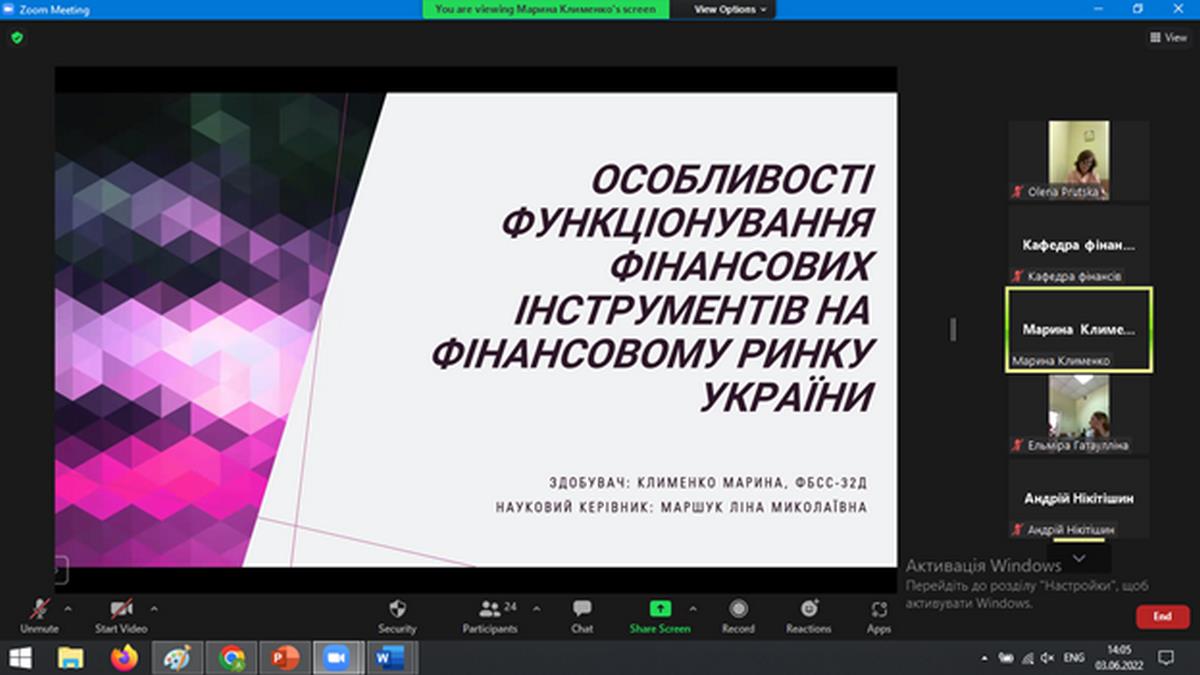Expand video options arrow beside Start Video
Screen dimensions: 1200x675
coord(154,607)
